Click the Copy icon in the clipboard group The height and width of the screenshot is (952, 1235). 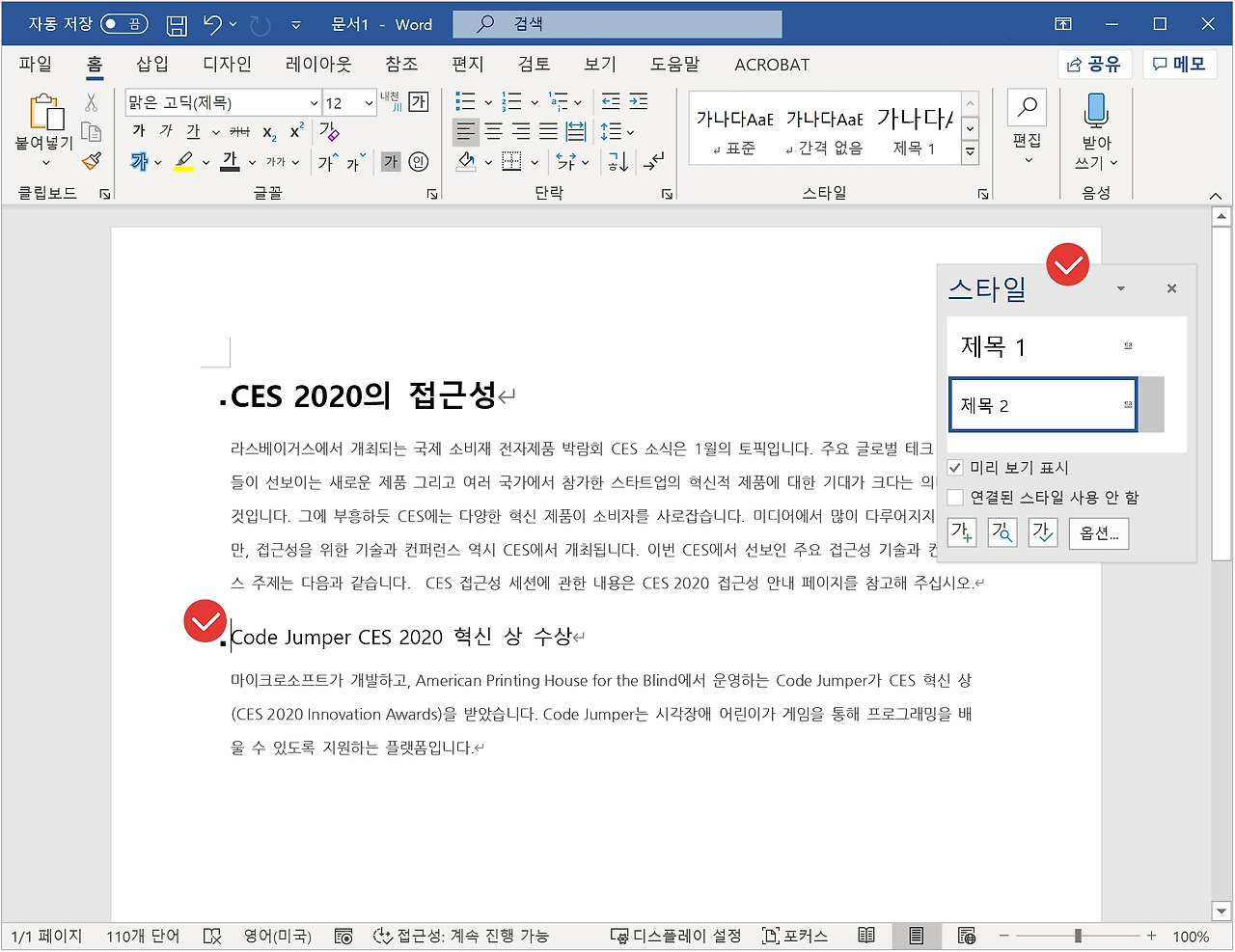[92, 131]
